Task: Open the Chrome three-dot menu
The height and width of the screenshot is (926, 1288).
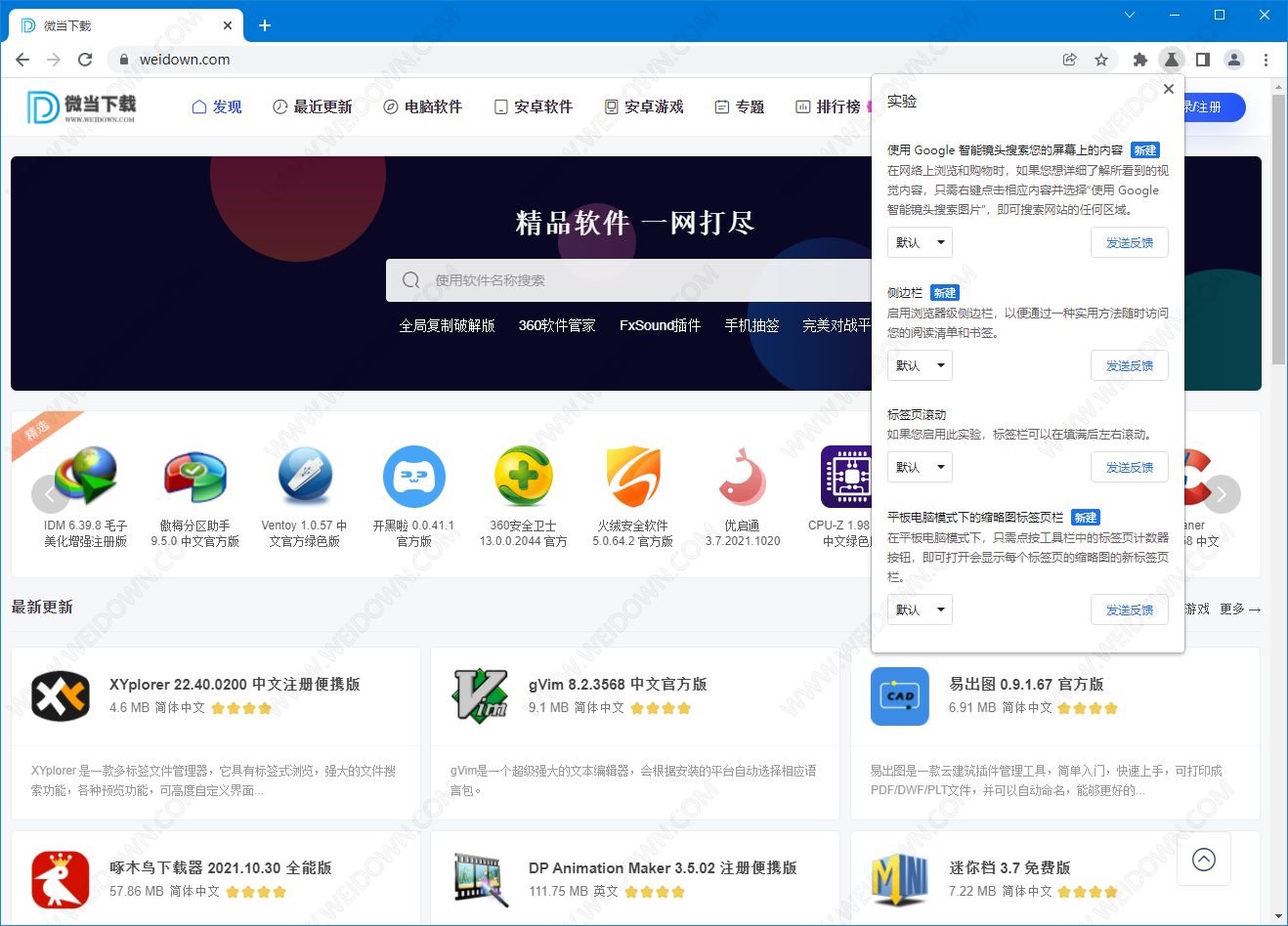Action: coord(1266,60)
